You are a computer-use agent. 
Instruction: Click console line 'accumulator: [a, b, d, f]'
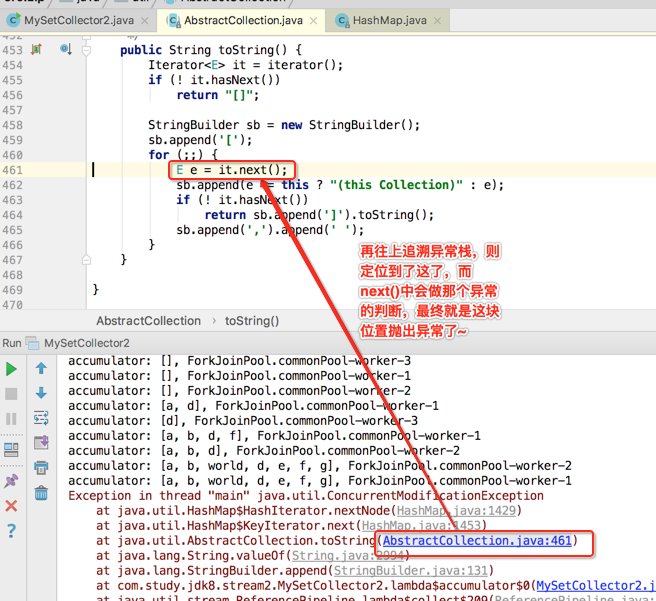click(x=274, y=435)
